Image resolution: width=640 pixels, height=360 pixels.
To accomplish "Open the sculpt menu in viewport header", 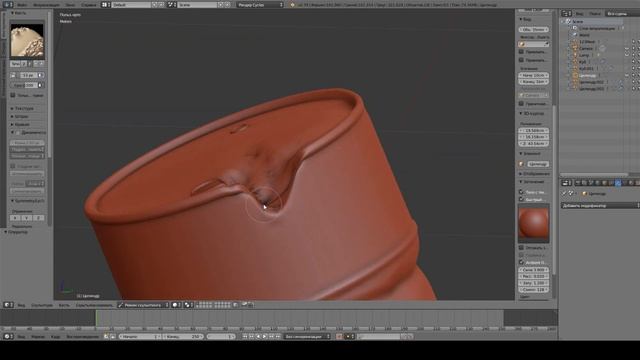I will tap(42, 305).
